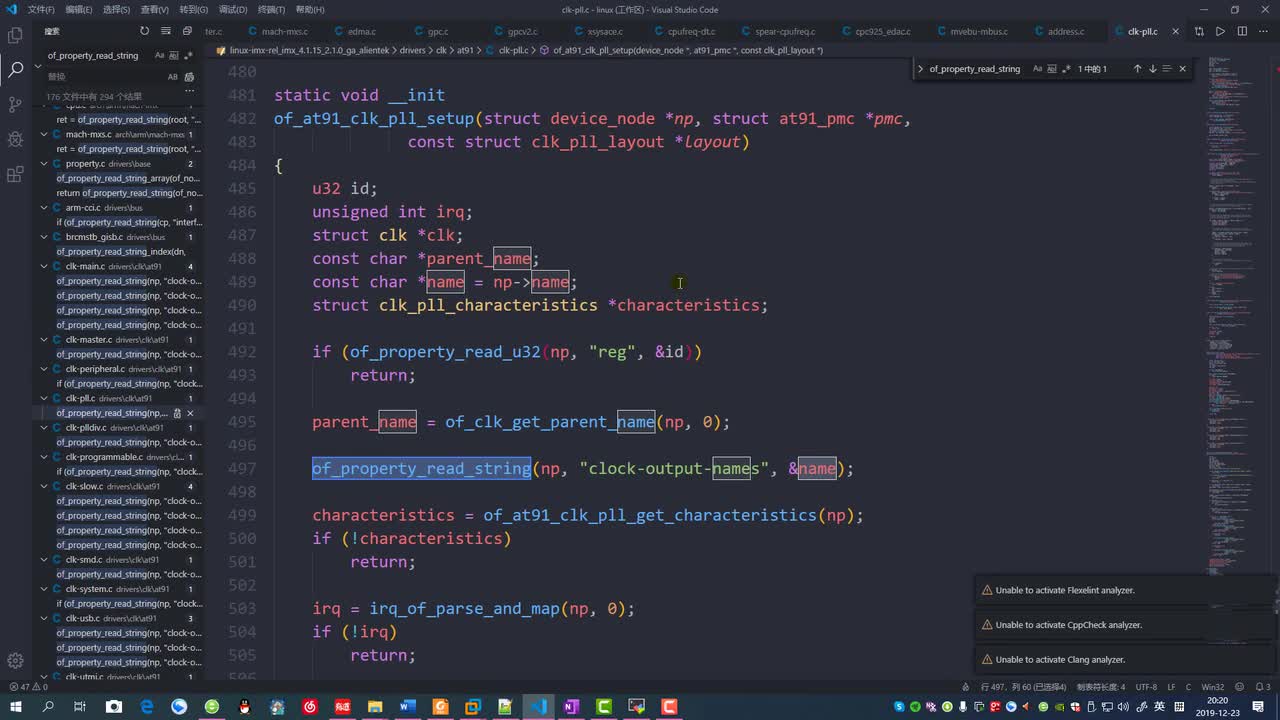
Task: Collapse clk-plldiv.c search results group
Action: coord(44,427)
